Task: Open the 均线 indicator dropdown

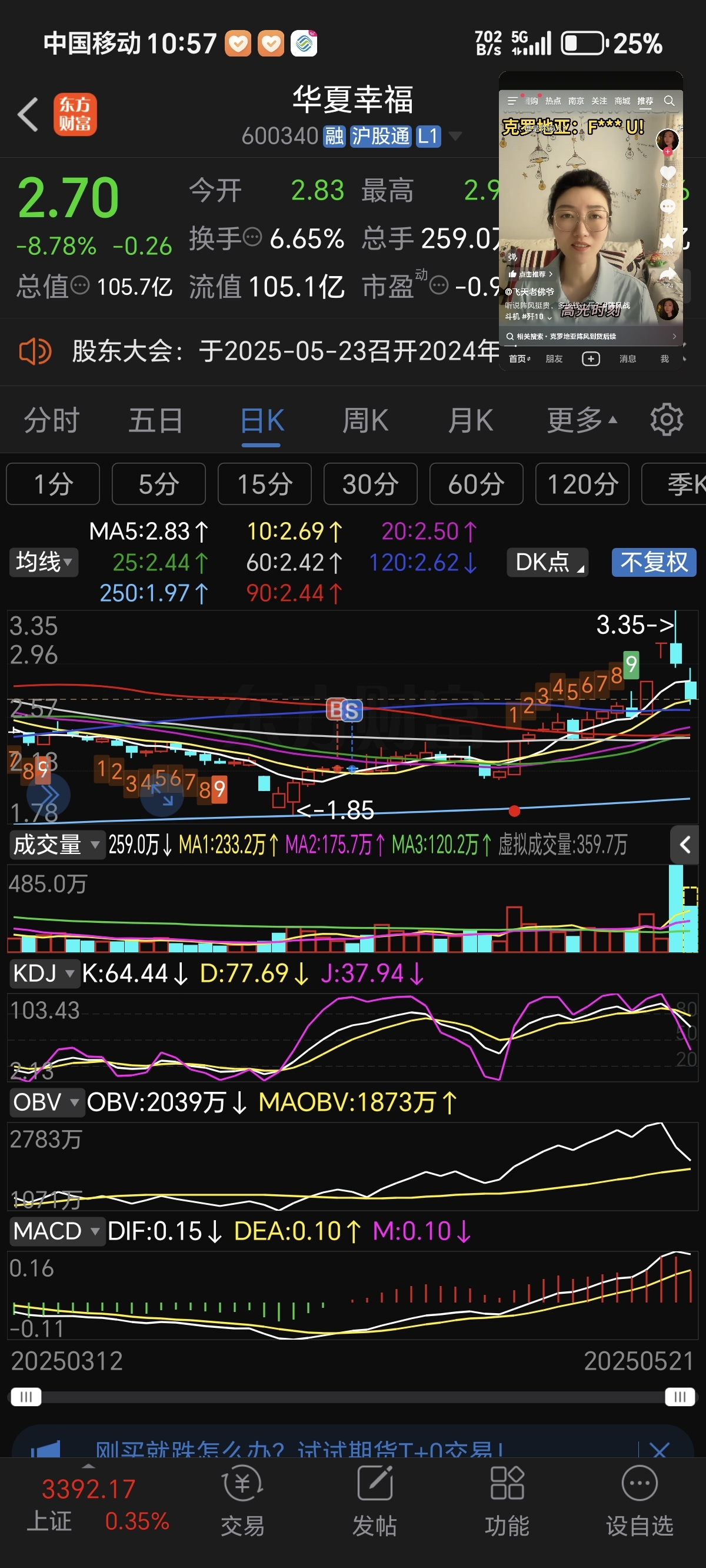Action: (x=44, y=562)
